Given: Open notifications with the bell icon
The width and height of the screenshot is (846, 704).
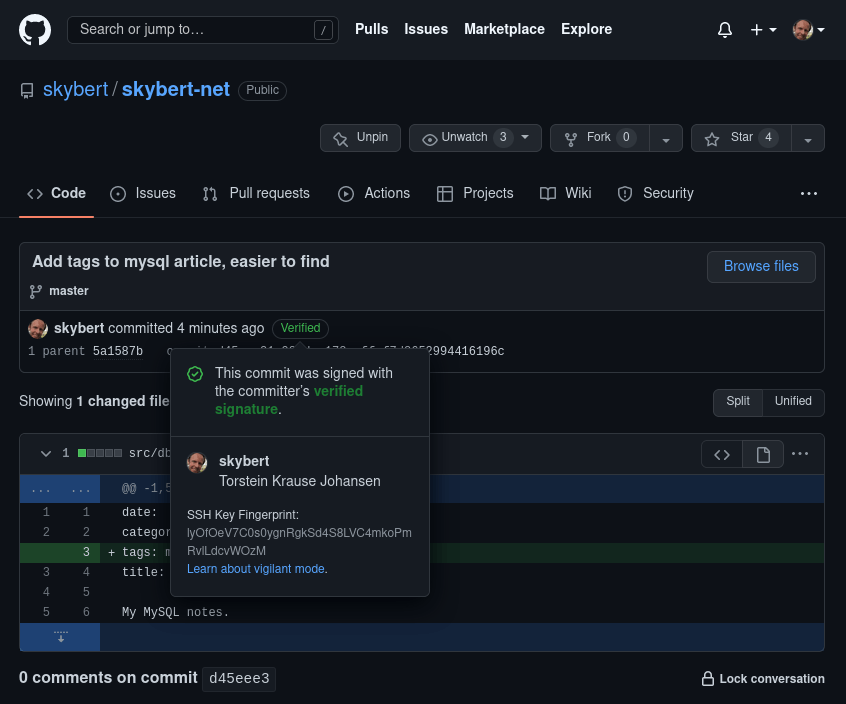Looking at the screenshot, I should 724,29.
